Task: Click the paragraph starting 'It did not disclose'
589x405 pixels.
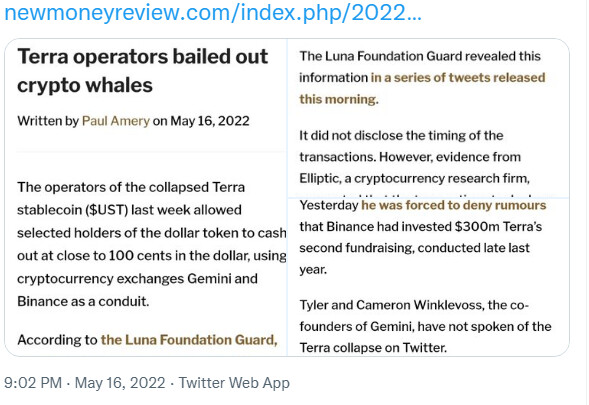Action: pyautogui.click(x=415, y=157)
